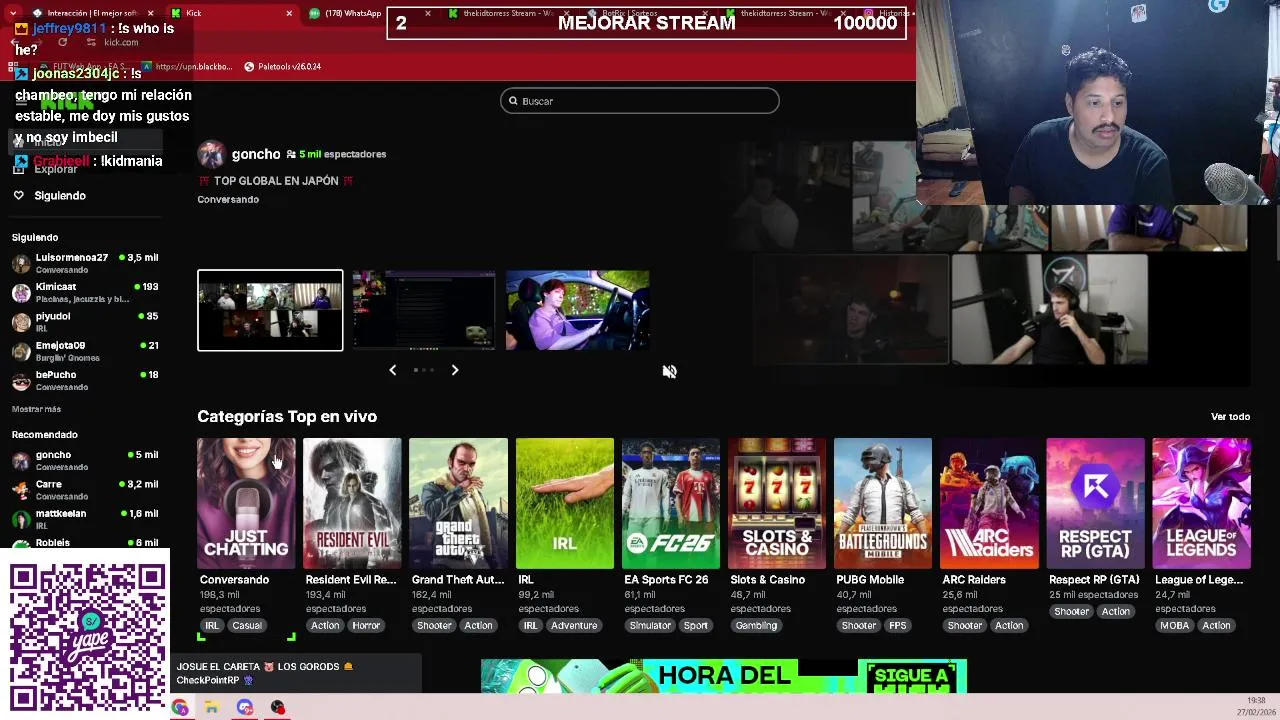Open piyudol channel from following list
This screenshot has height=720, width=1280.
coord(85,322)
